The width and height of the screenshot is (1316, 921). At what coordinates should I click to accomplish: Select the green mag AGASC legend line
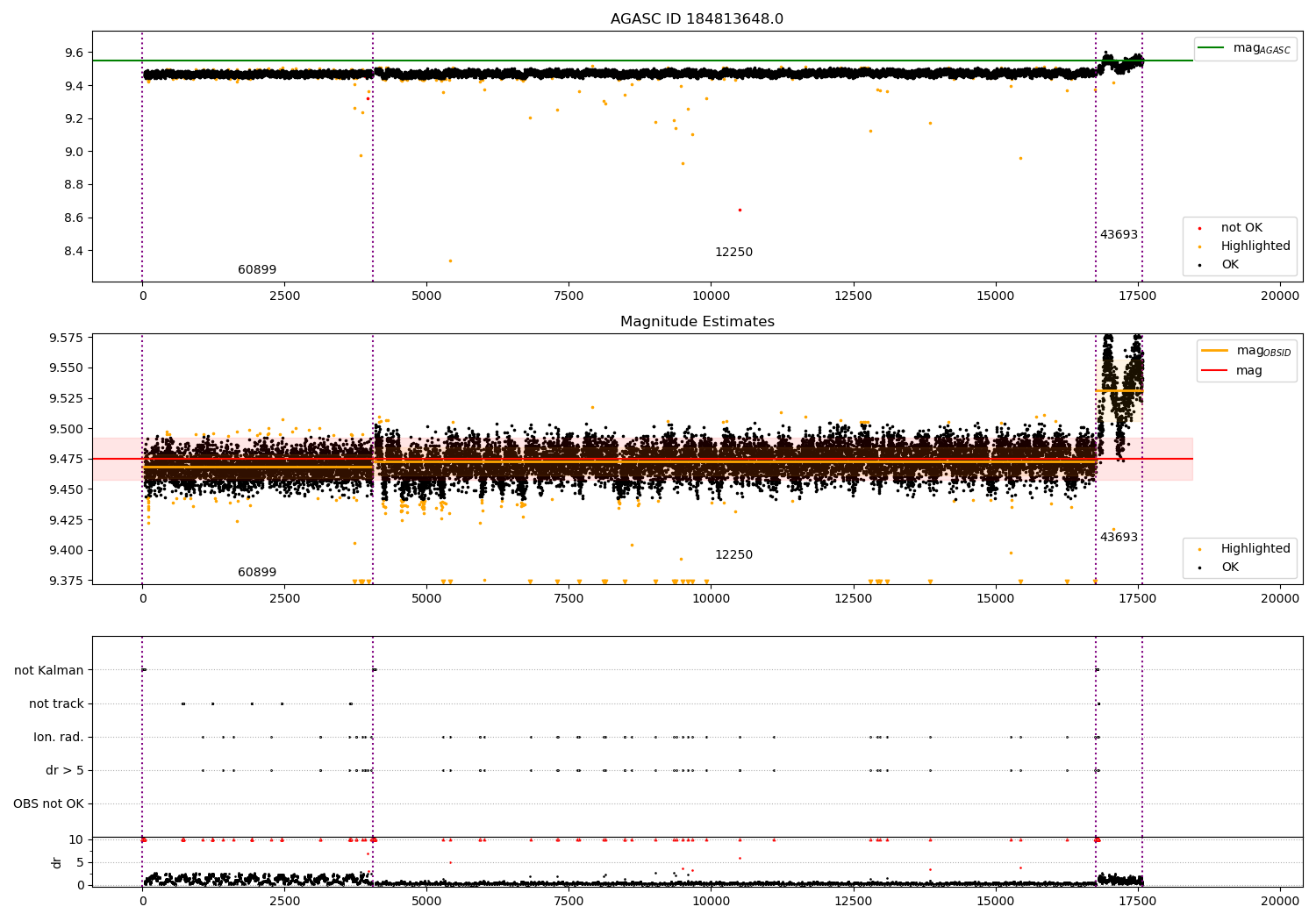coord(1212,48)
